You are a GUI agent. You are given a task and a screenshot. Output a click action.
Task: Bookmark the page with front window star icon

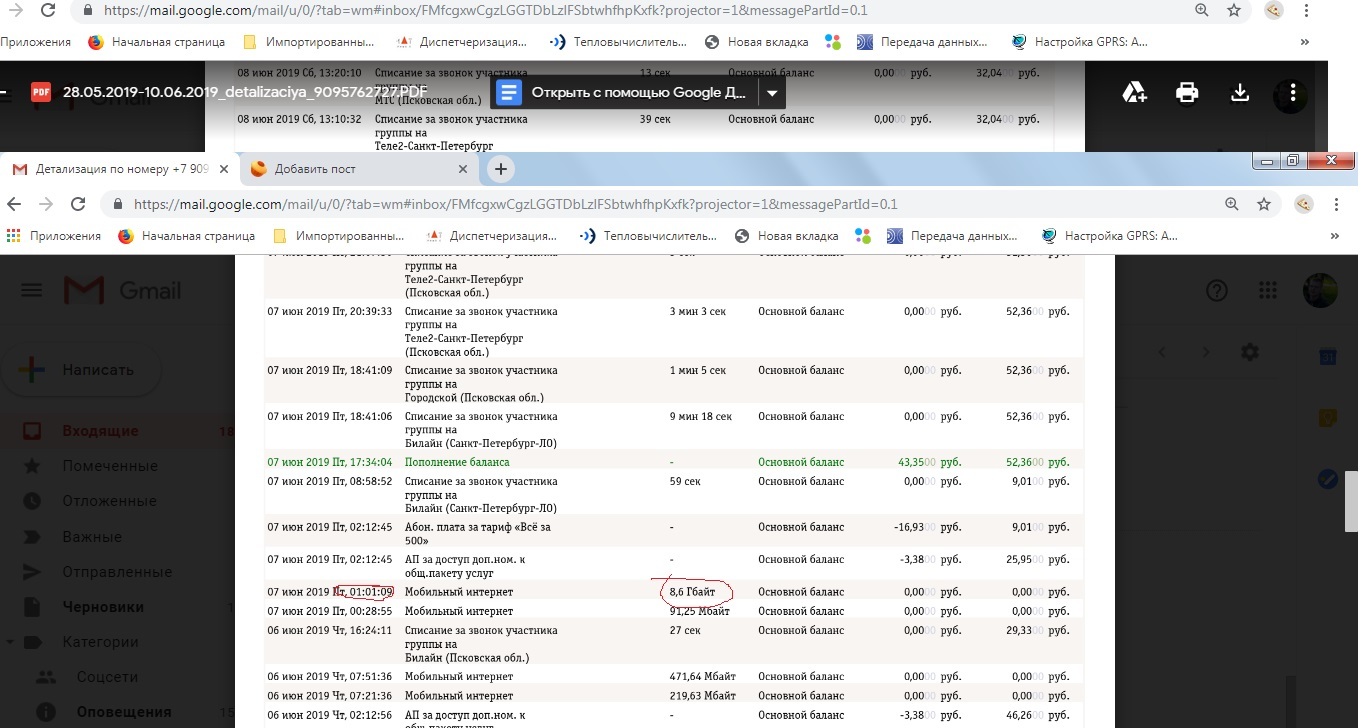tap(1264, 204)
